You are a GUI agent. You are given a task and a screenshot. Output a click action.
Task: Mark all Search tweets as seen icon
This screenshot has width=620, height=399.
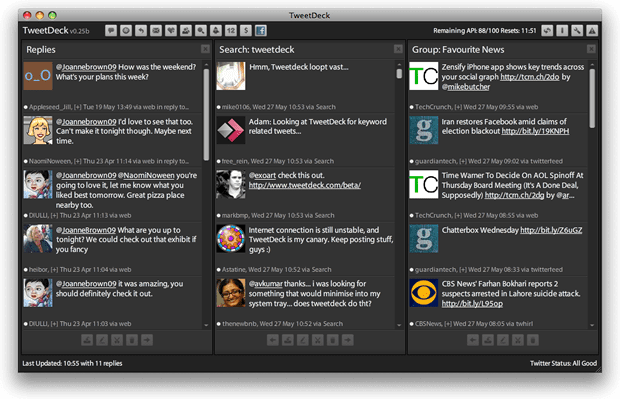point(288,340)
